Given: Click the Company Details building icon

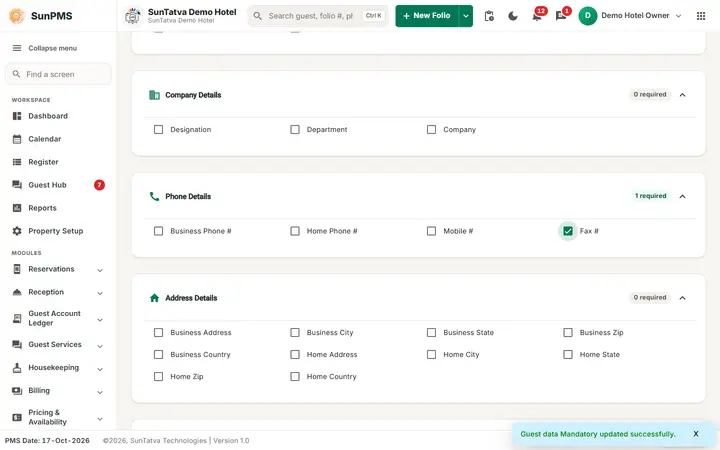Looking at the screenshot, I should pos(154,95).
